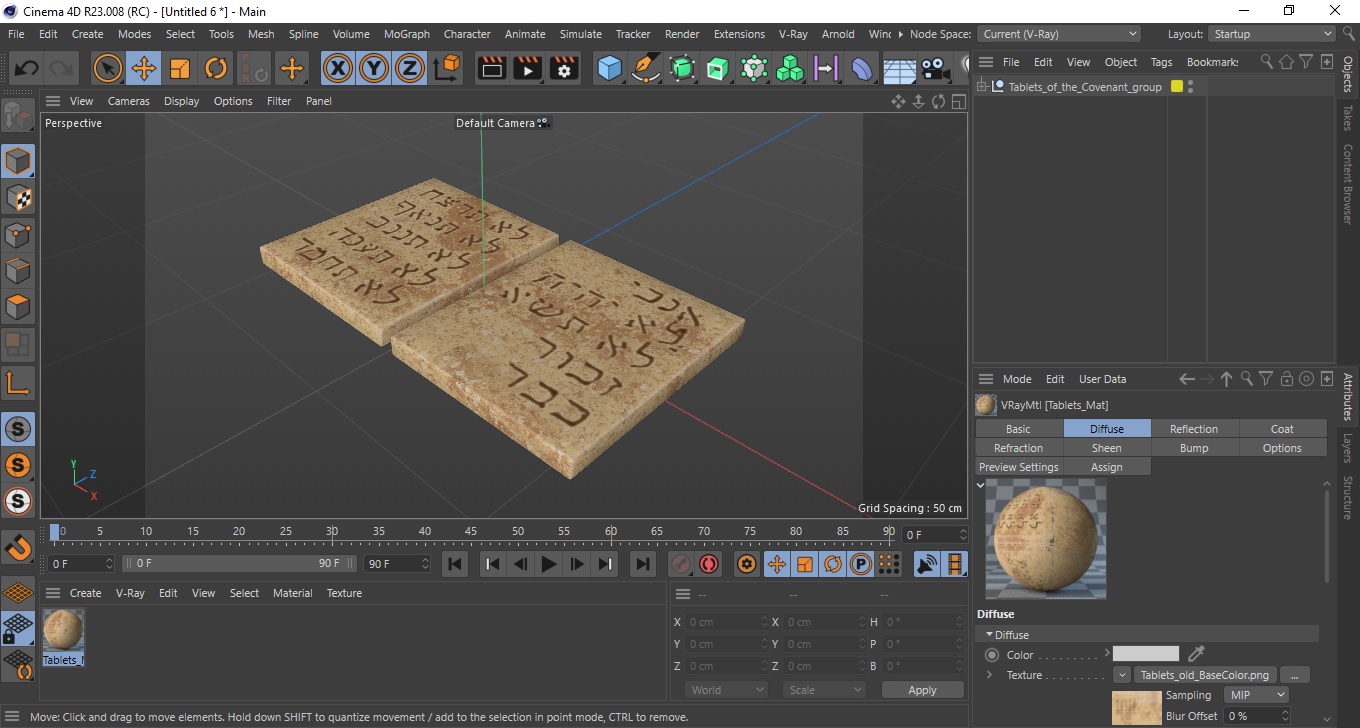Image resolution: width=1360 pixels, height=728 pixels.
Task: Click the Tablets_old_BaseColor.png texture button
Action: click(x=1205, y=675)
